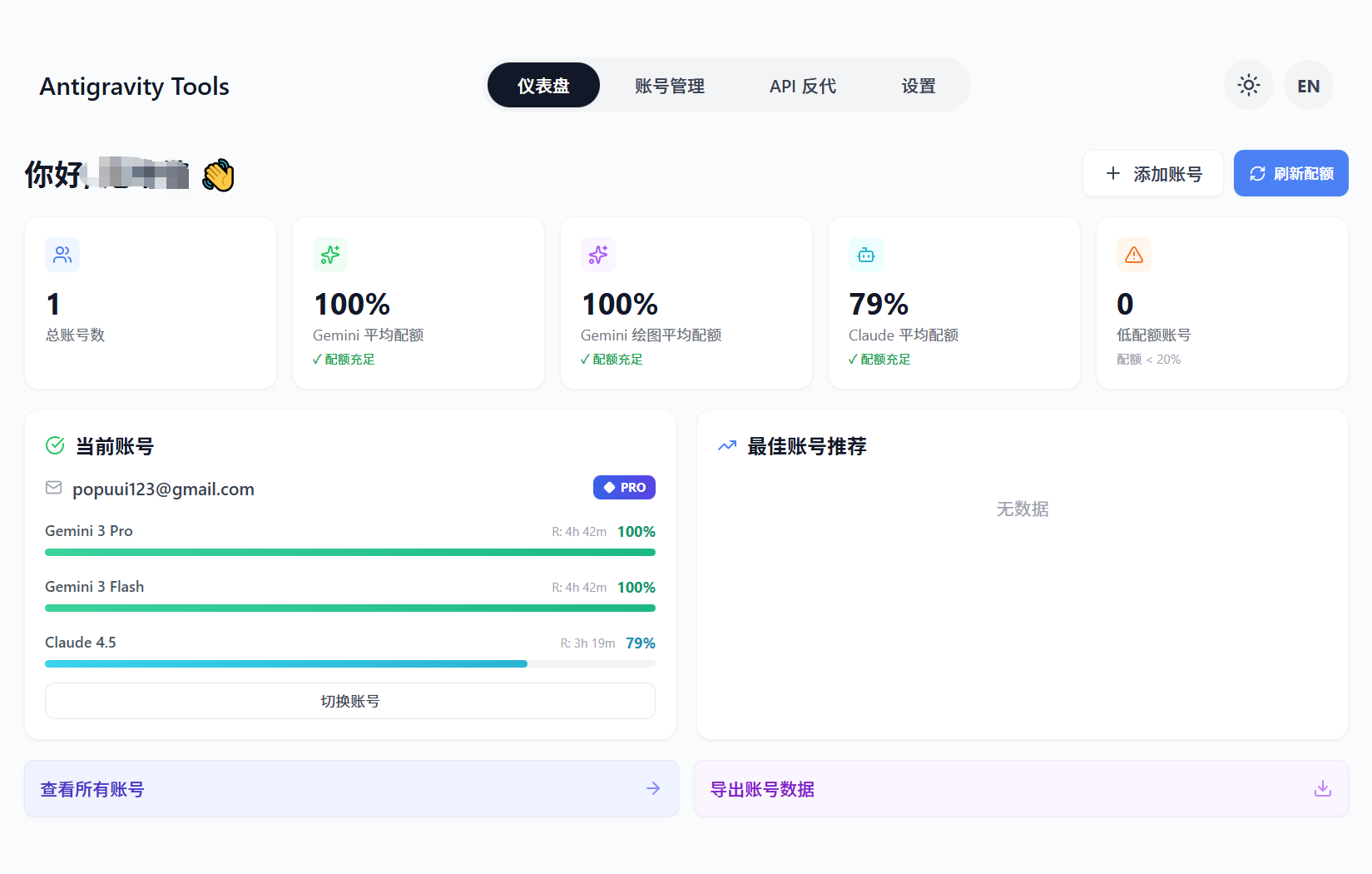1372x874 pixels.
Task: Click the green check icon beside 当前账号
Action: 54,446
